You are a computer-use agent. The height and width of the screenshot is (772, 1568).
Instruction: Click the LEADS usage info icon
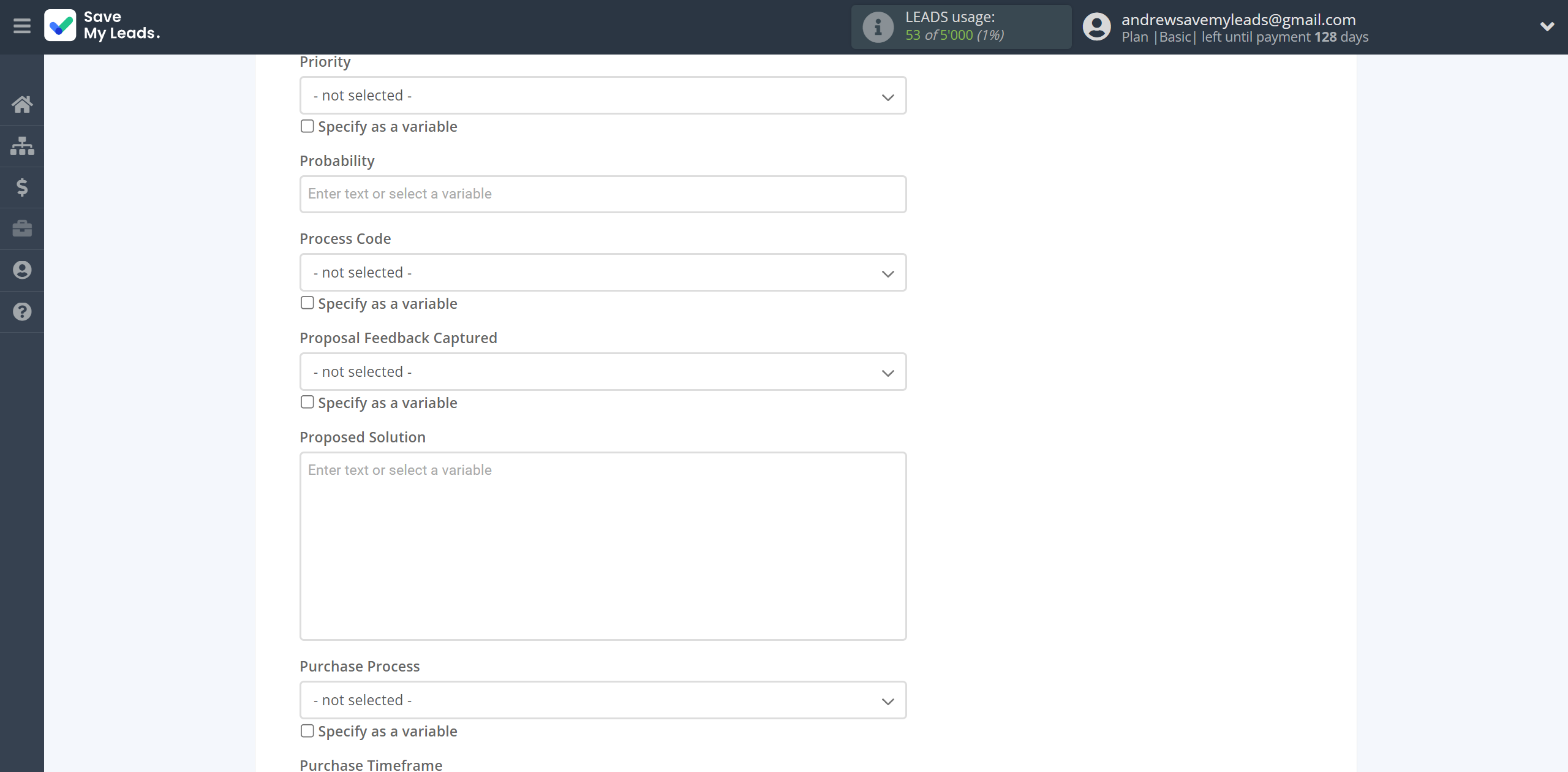coord(878,27)
